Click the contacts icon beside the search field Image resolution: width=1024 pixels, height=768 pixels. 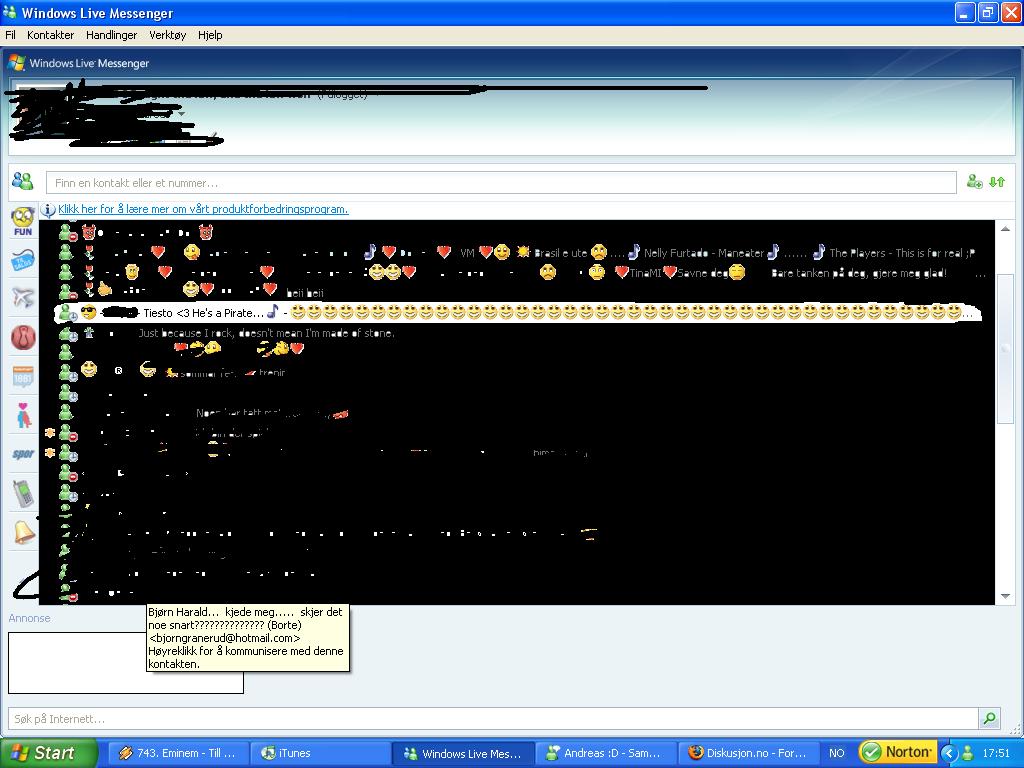click(x=23, y=181)
